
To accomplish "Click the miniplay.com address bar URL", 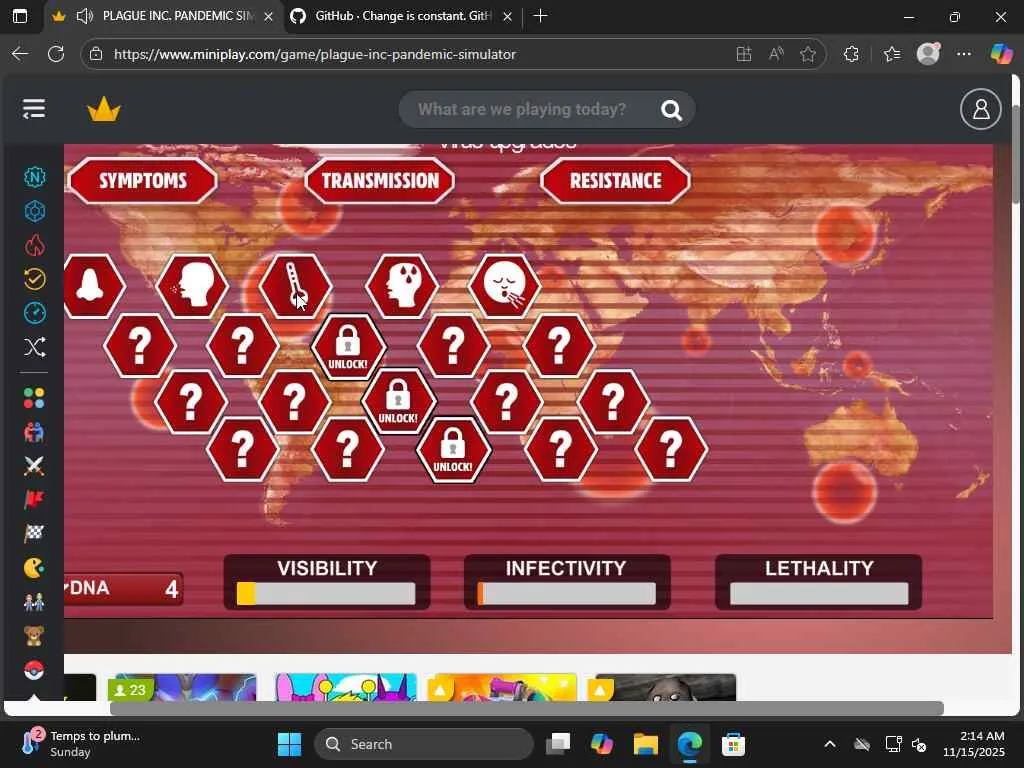I will (315, 54).
